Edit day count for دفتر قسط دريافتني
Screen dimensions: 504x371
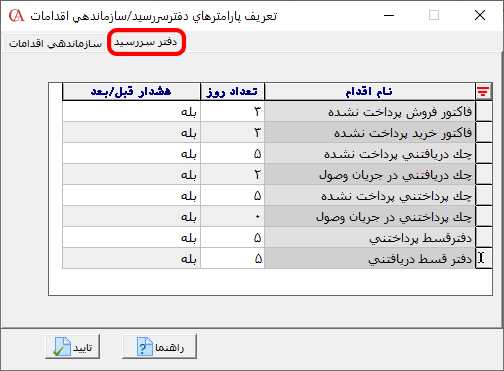click(232, 258)
